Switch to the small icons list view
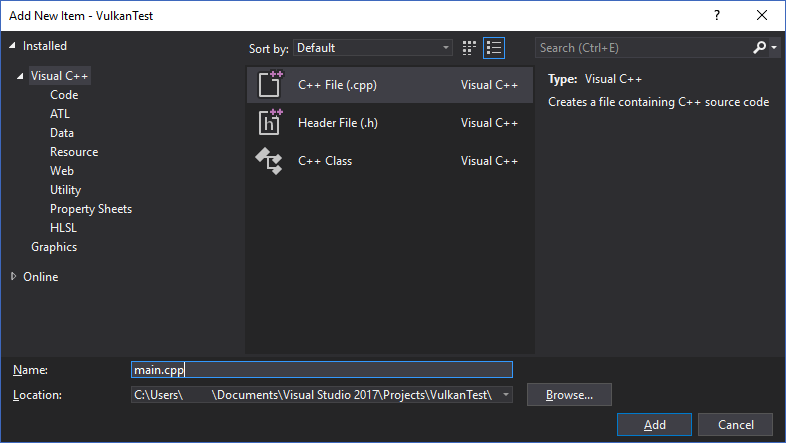This screenshot has height=443, width=786. click(x=494, y=48)
